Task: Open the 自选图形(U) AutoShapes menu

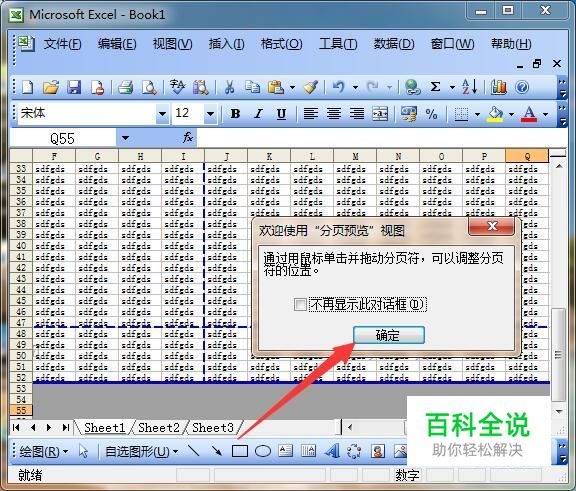Action: click(141, 451)
